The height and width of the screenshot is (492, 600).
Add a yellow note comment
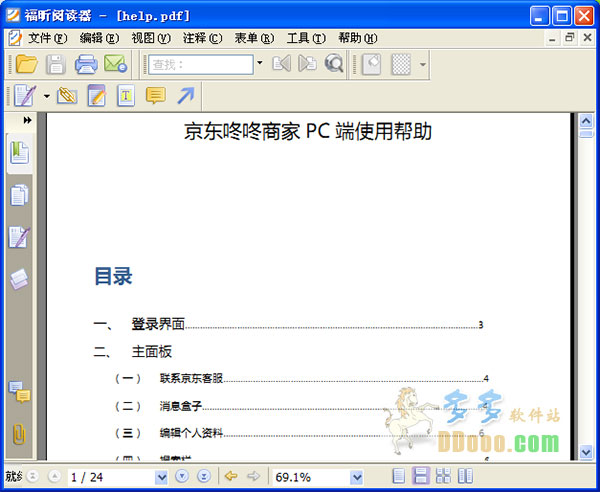[x=155, y=96]
